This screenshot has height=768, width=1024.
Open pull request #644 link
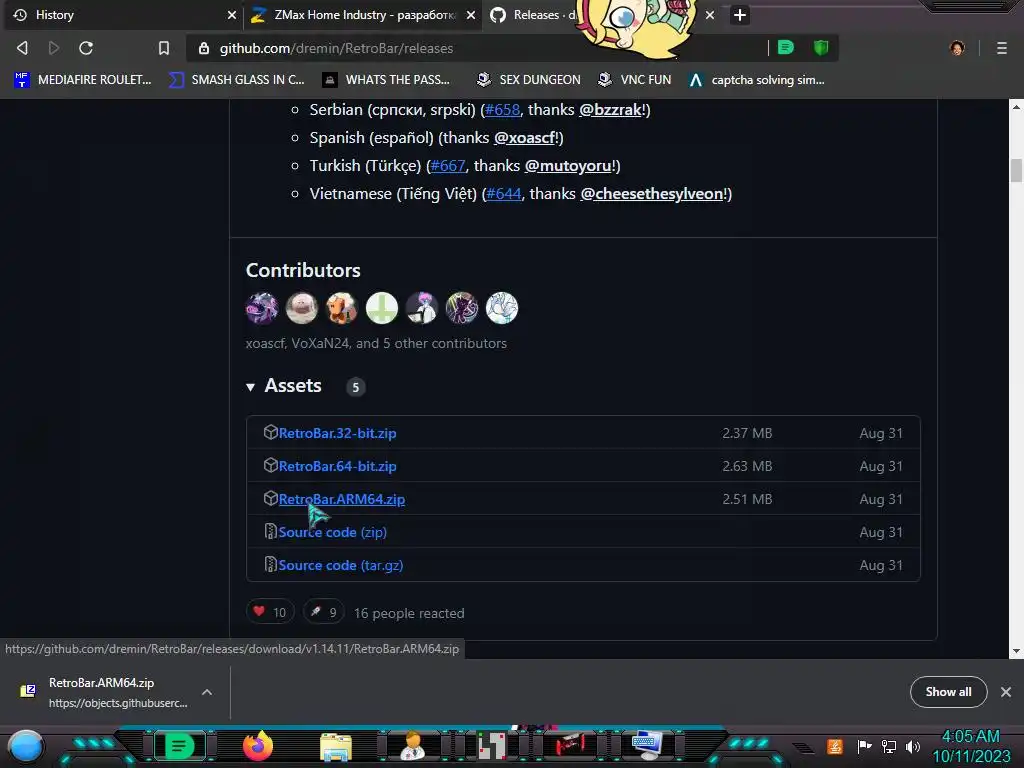click(504, 194)
